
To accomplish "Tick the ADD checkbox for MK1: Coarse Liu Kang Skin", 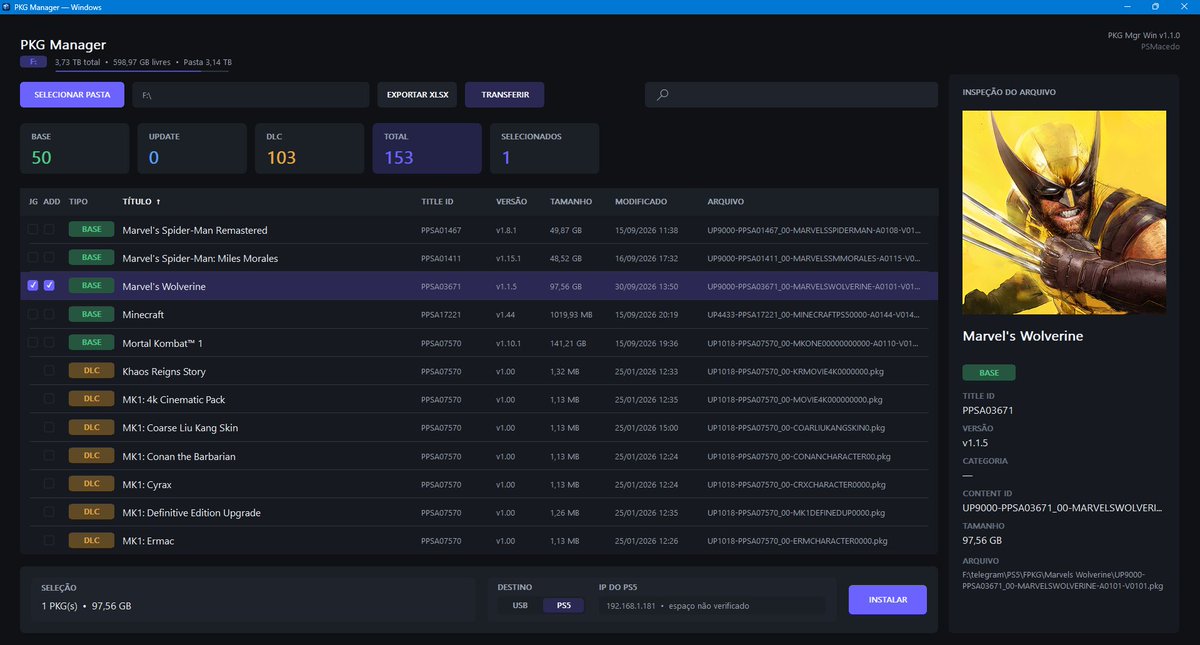I will tap(49, 427).
